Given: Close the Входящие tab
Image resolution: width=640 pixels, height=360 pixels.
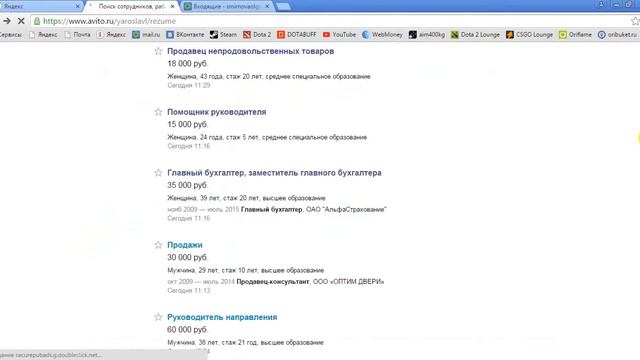Looking at the screenshot, I should coord(267,7).
